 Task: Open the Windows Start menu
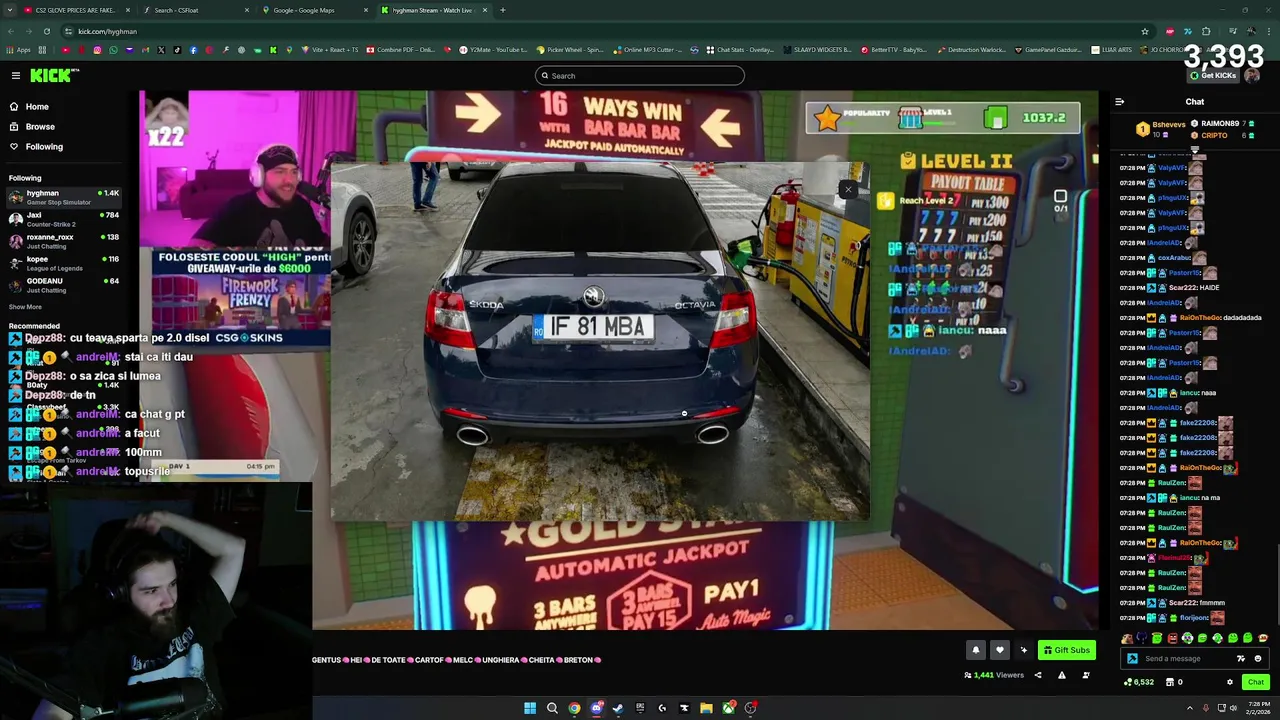click(530, 708)
